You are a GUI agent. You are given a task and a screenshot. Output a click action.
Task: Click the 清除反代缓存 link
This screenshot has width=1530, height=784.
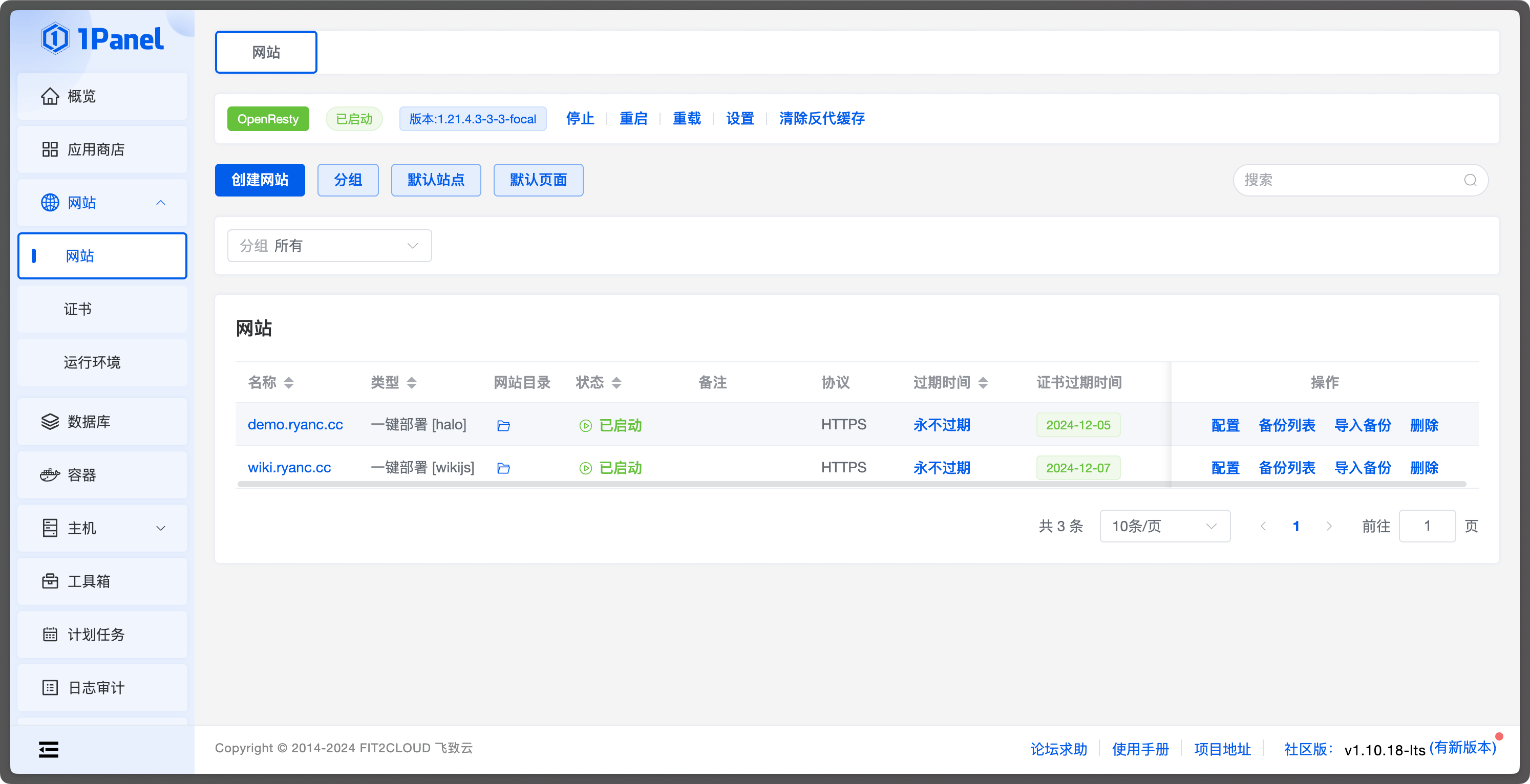pos(822,119)
